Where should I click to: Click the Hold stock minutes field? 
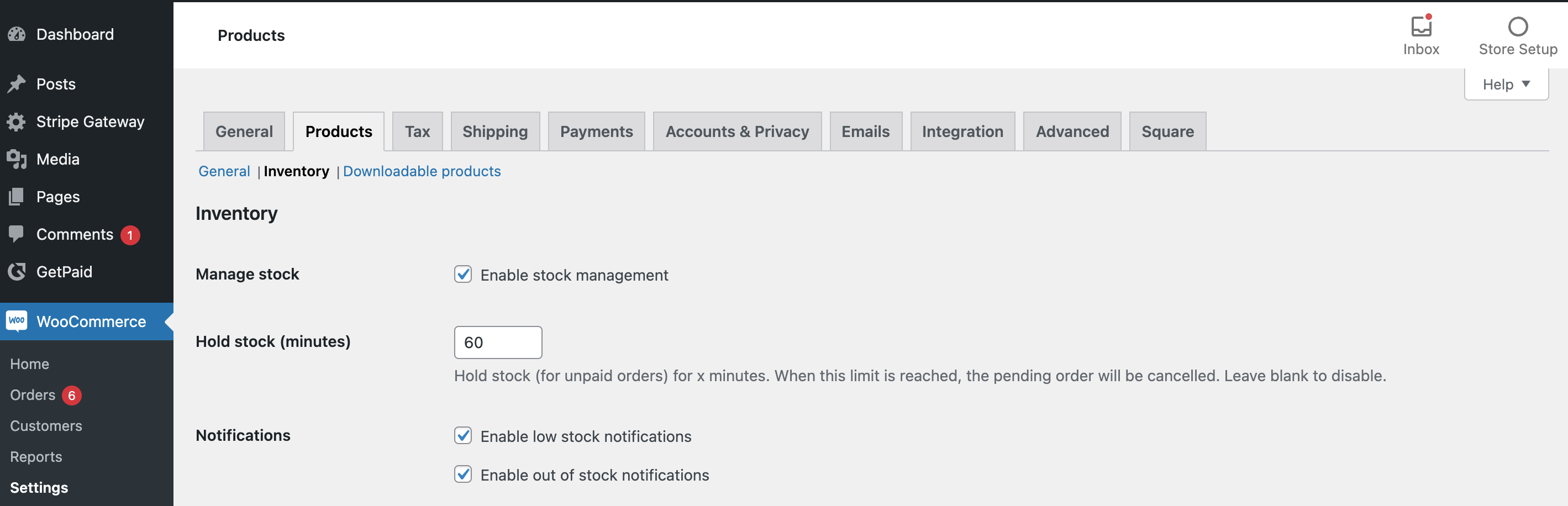pos(498,342)
